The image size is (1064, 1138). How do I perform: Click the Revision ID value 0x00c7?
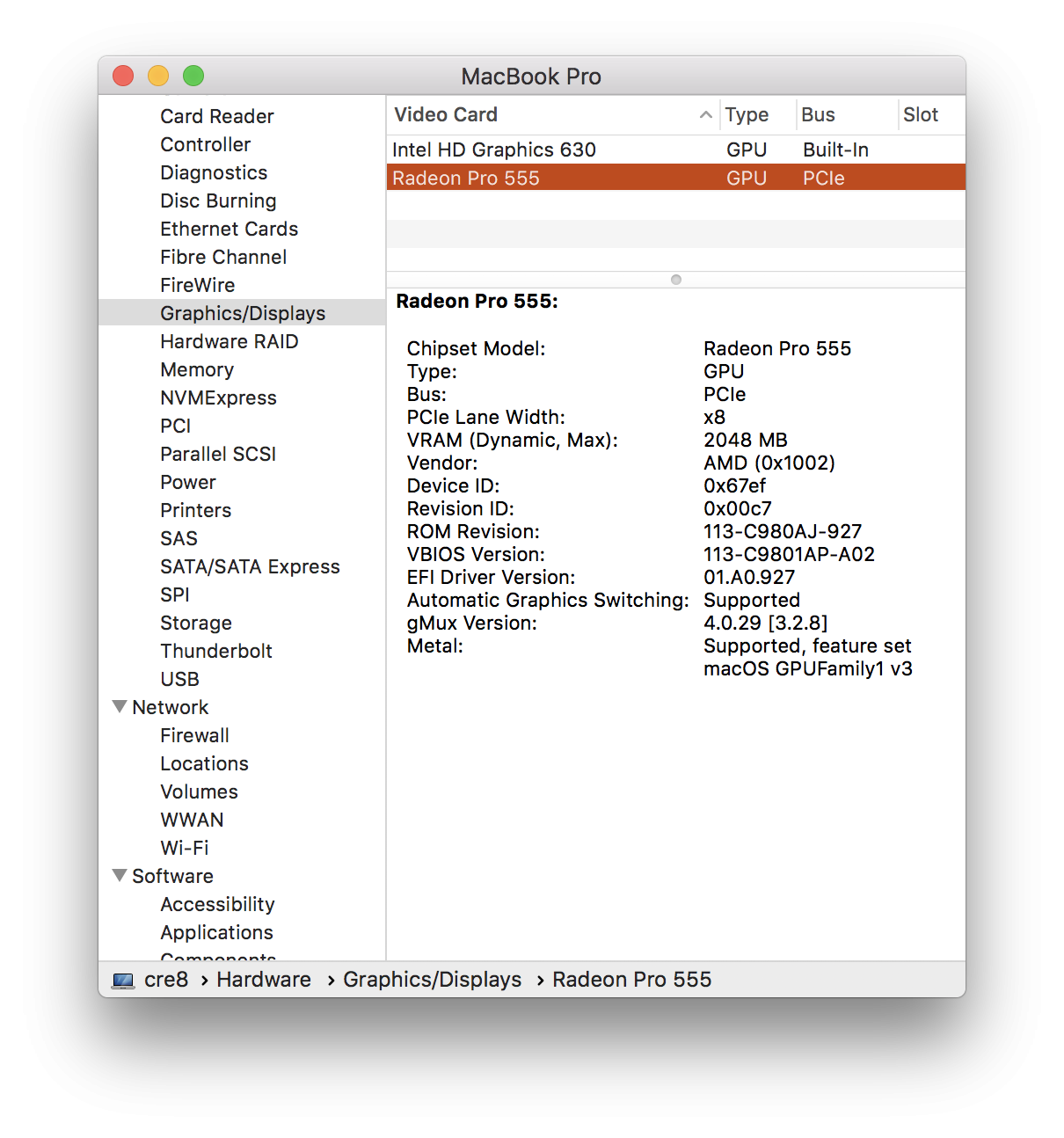point(738,508)
